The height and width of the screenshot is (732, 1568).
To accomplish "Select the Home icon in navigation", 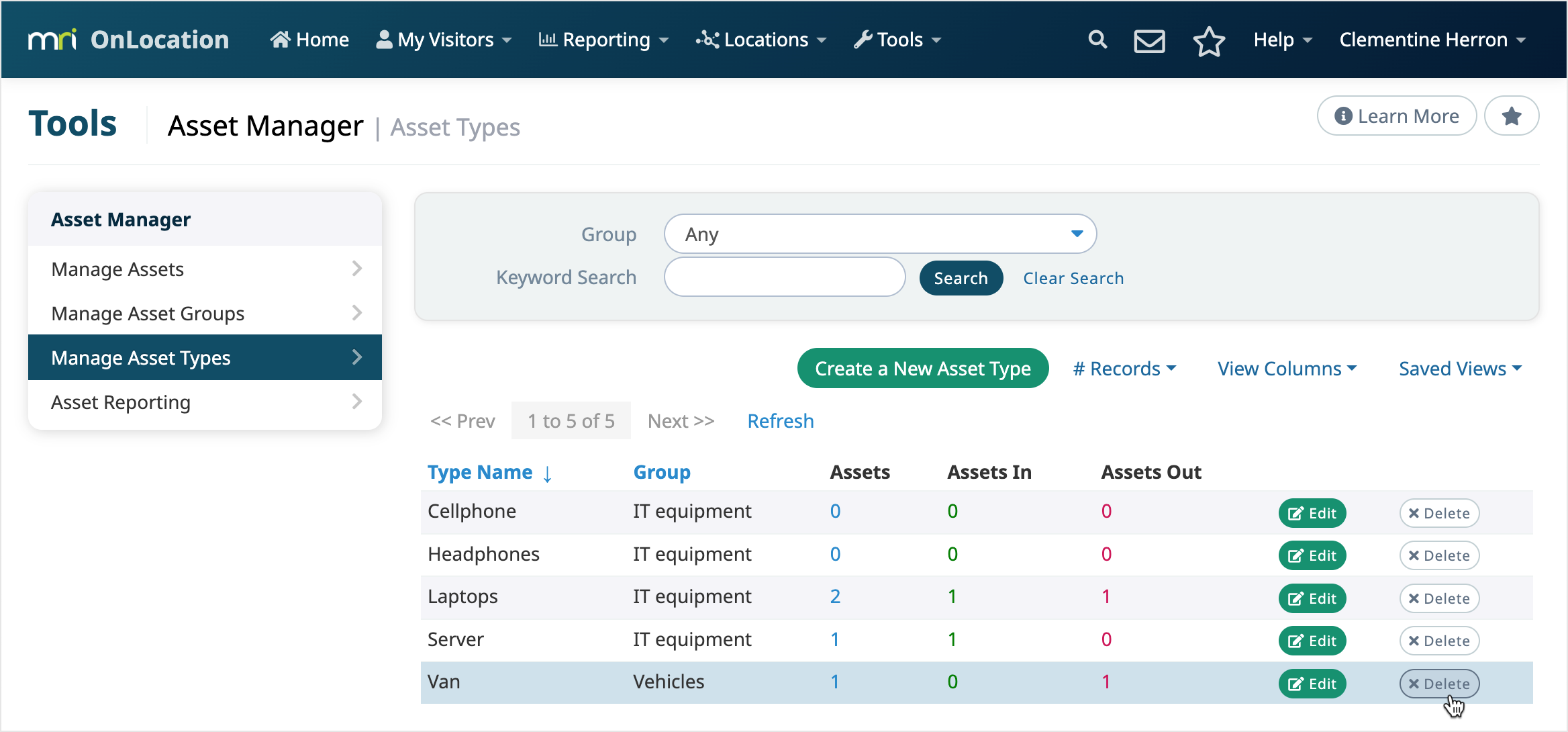I will click(x=282, y=39).
